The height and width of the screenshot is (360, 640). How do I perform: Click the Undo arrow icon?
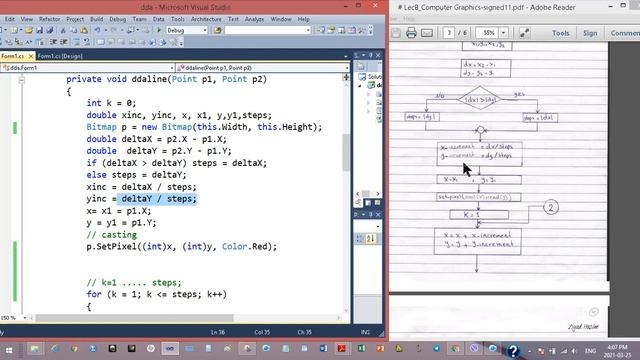coord(97,30)
